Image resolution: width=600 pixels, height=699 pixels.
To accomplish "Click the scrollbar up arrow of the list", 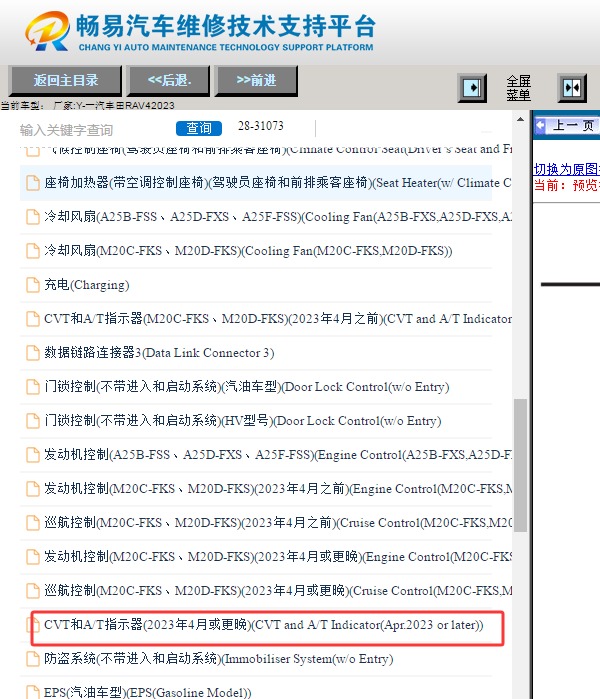I will coord(520,119).
